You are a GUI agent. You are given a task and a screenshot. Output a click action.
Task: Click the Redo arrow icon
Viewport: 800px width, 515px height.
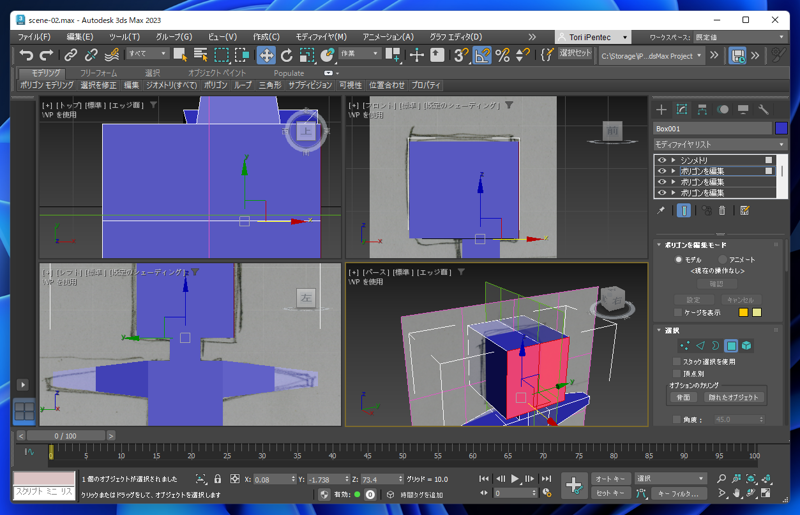coord(46,55)
